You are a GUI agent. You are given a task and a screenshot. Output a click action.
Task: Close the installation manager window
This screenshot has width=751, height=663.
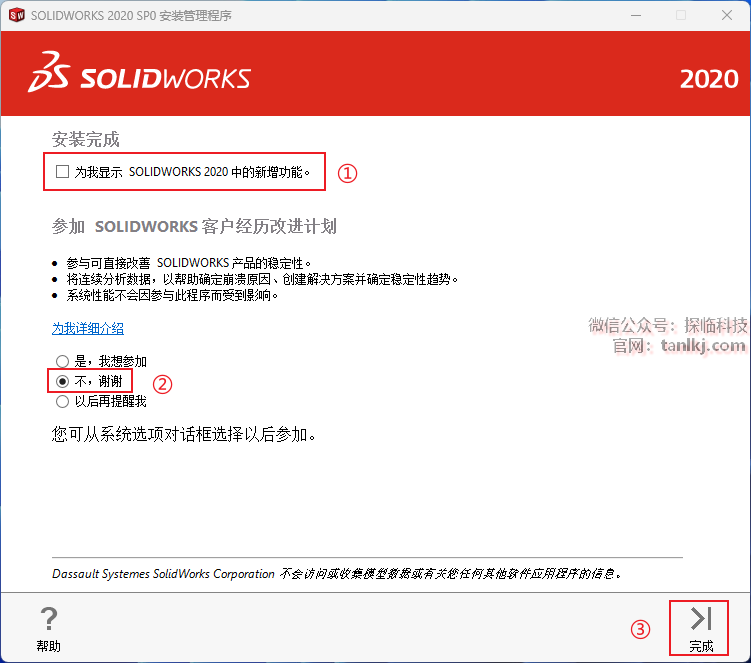(727, 15)
